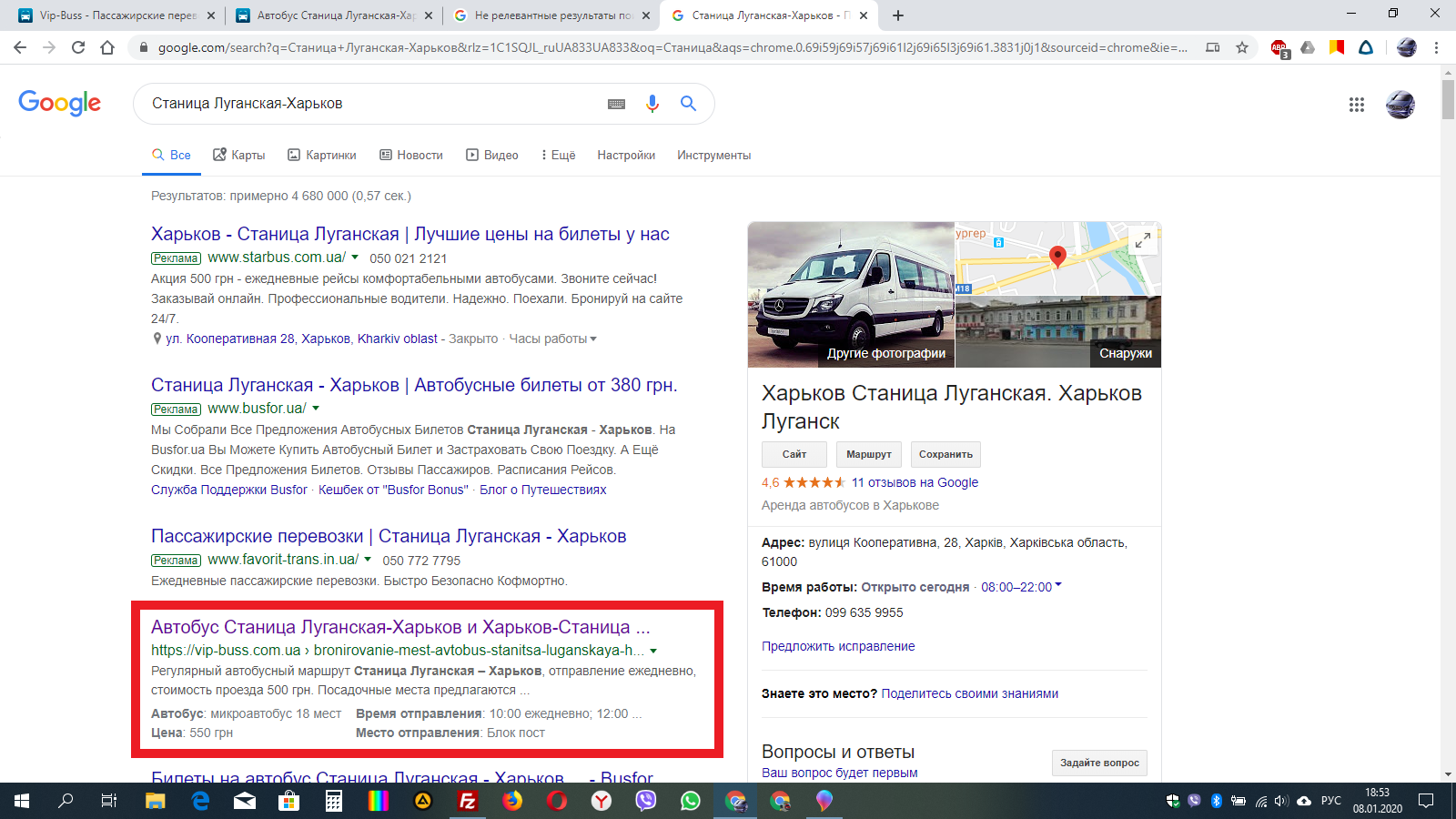1456x819 pixels.
Task: Open 'Другие фотографии' van thumbnail
Action: click(851, 295)
